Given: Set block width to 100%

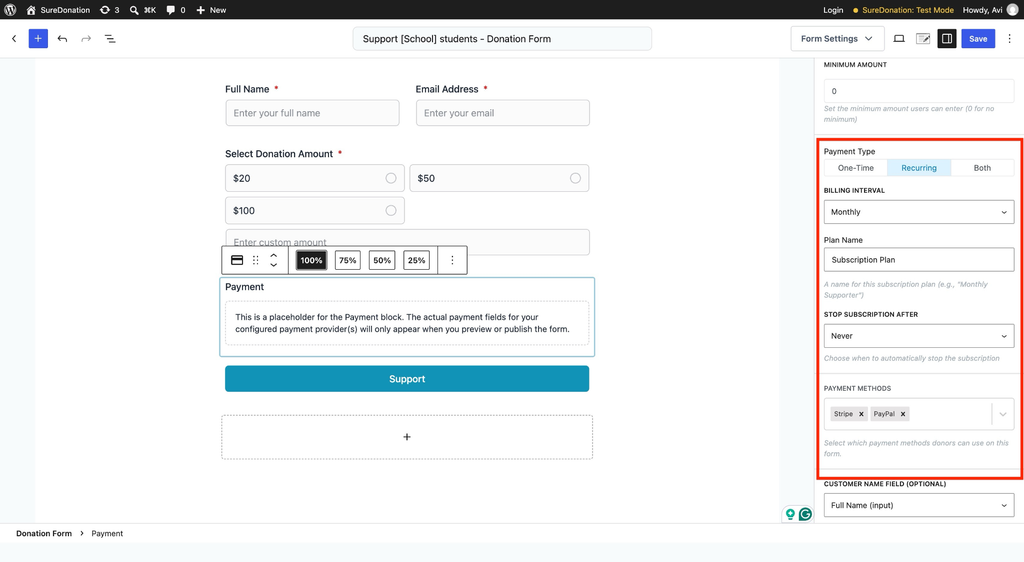Looking at the screenshot, I should 312,260.
